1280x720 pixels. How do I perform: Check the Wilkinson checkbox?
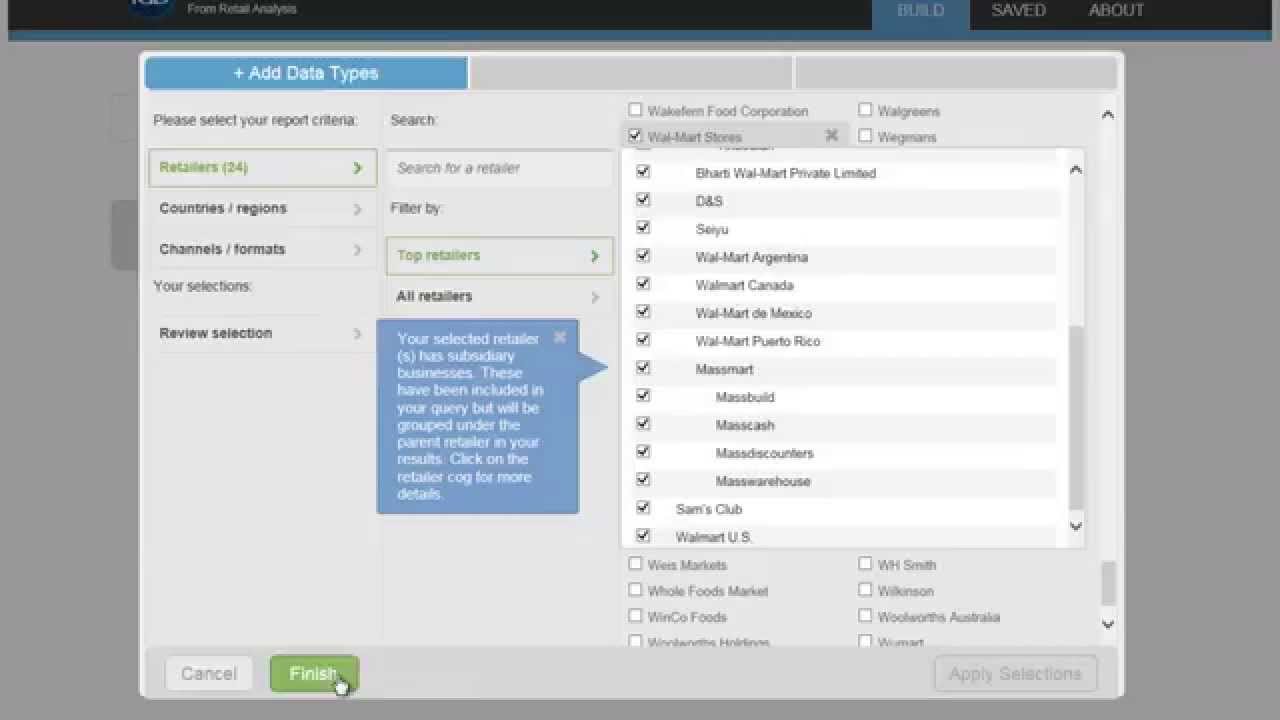865,589
